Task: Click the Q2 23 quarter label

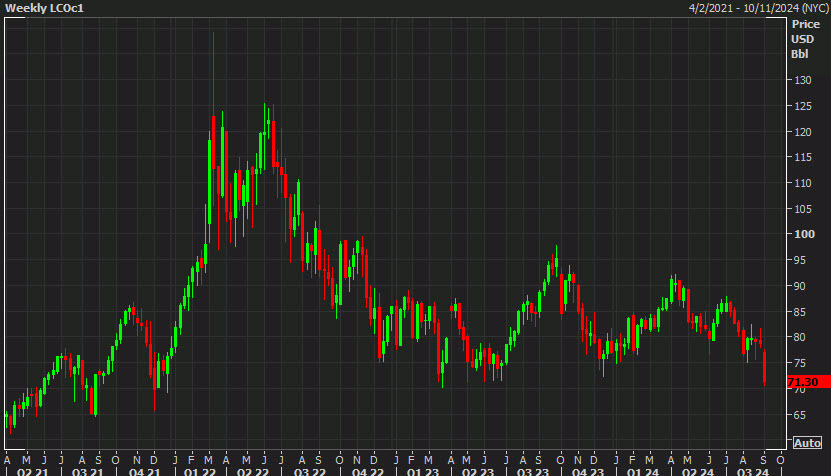Action: pos(478,471)
